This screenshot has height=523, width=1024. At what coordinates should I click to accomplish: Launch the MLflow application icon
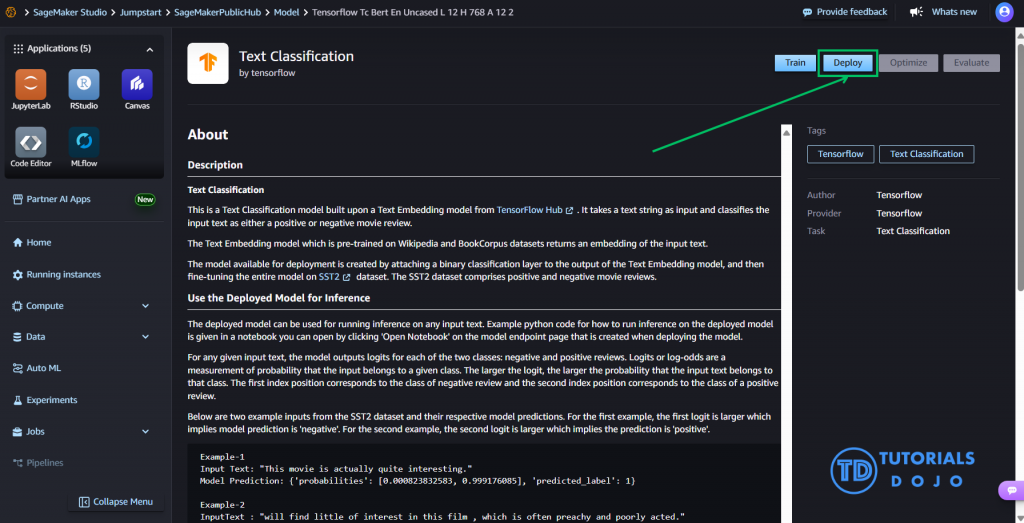84,141
